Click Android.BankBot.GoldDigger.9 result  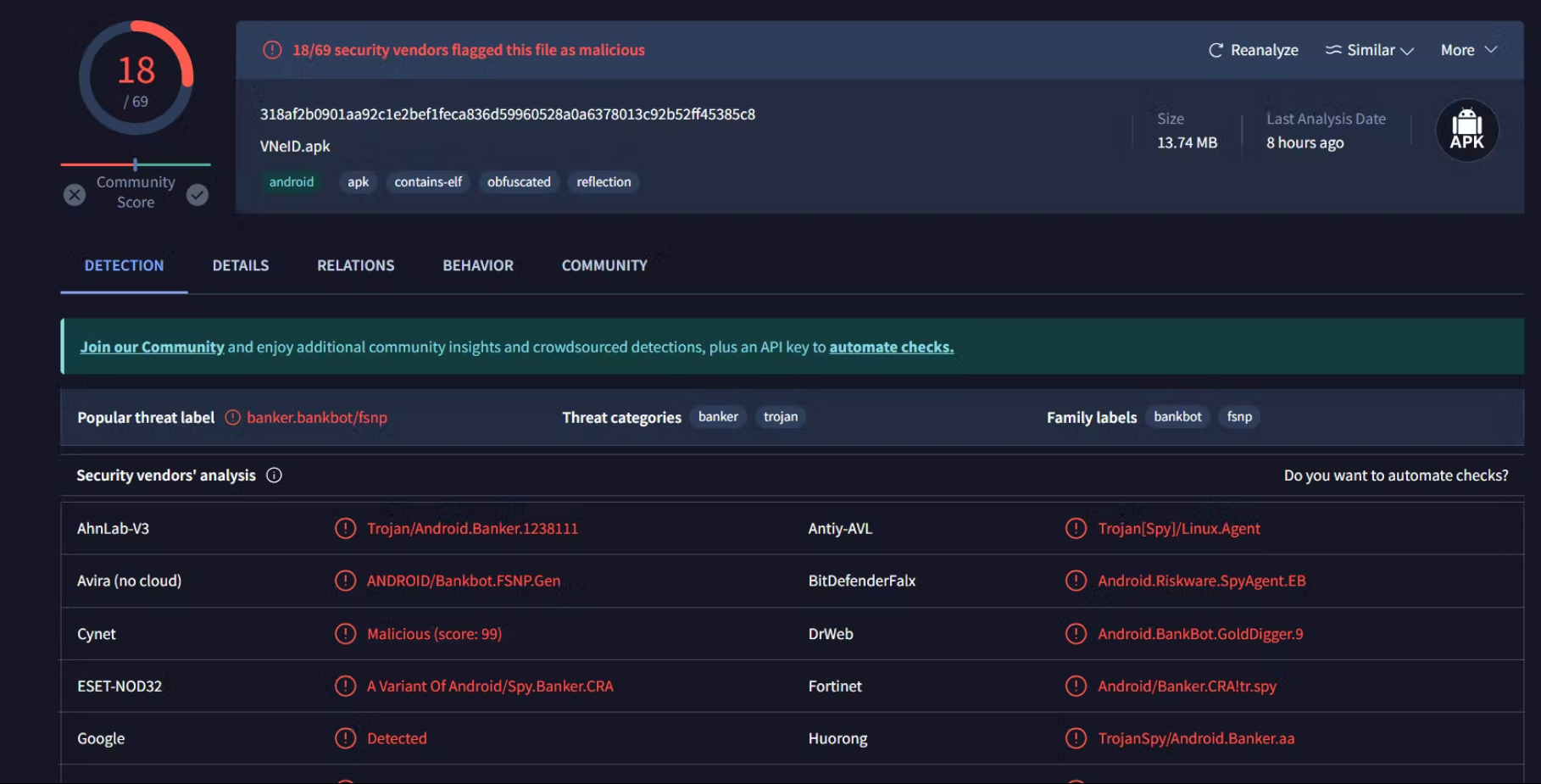coord(1200,633)
